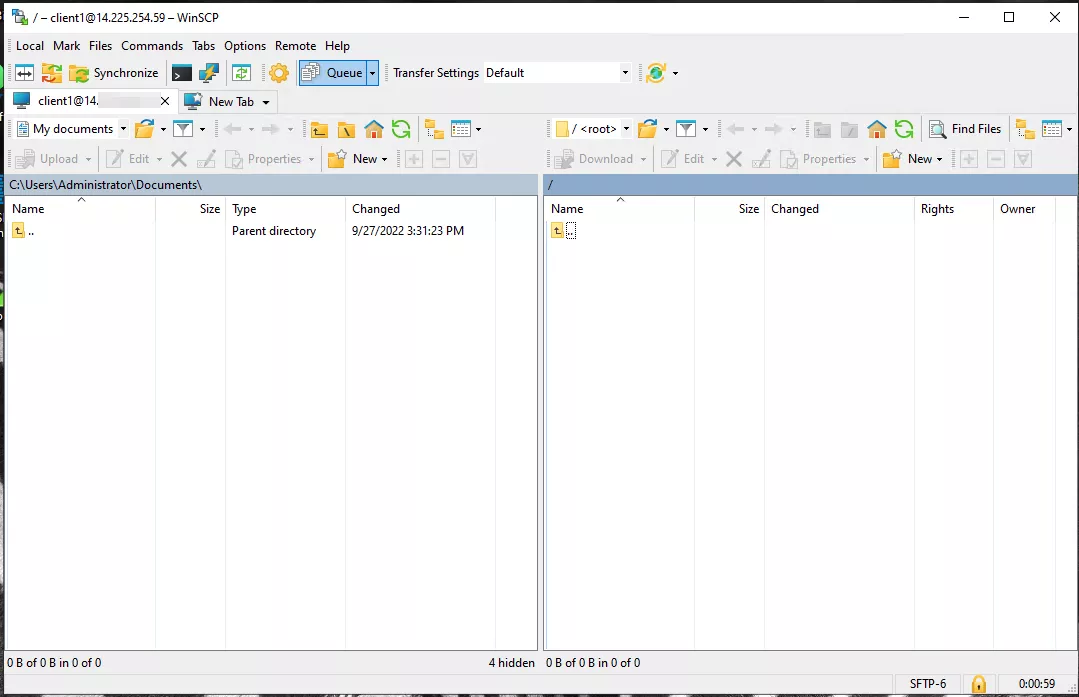Screen dimensions: 1079x697
Task: Click the Compare Directories icon
Action: point(24,73)
